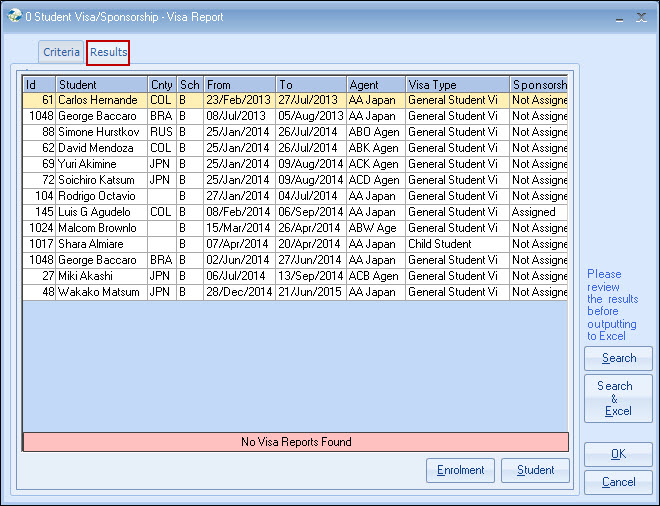Open Enrolment for selected record
This screenshot has height=506, width=660.
click(460, 470)
